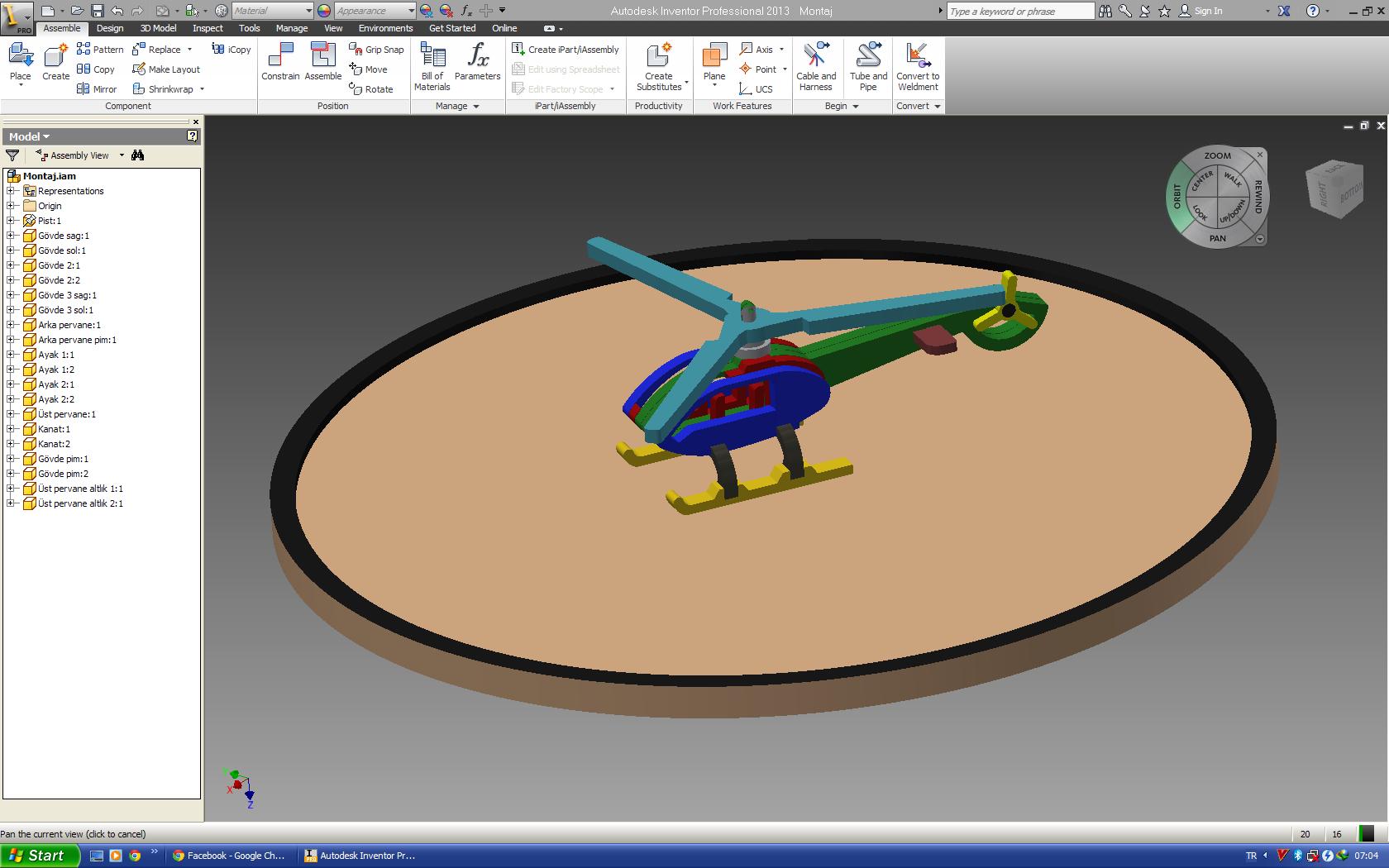This screenshot has width=1389, height=868.
Task: Click Create Substitutes tool
Action: [x=659, y=66]
